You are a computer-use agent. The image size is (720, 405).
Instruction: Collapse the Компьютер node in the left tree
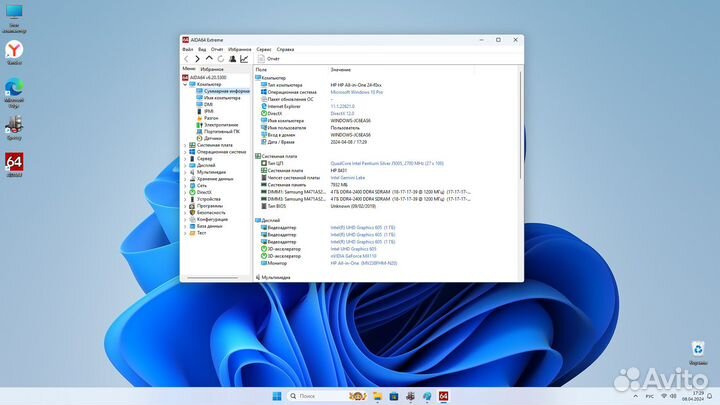185,84
